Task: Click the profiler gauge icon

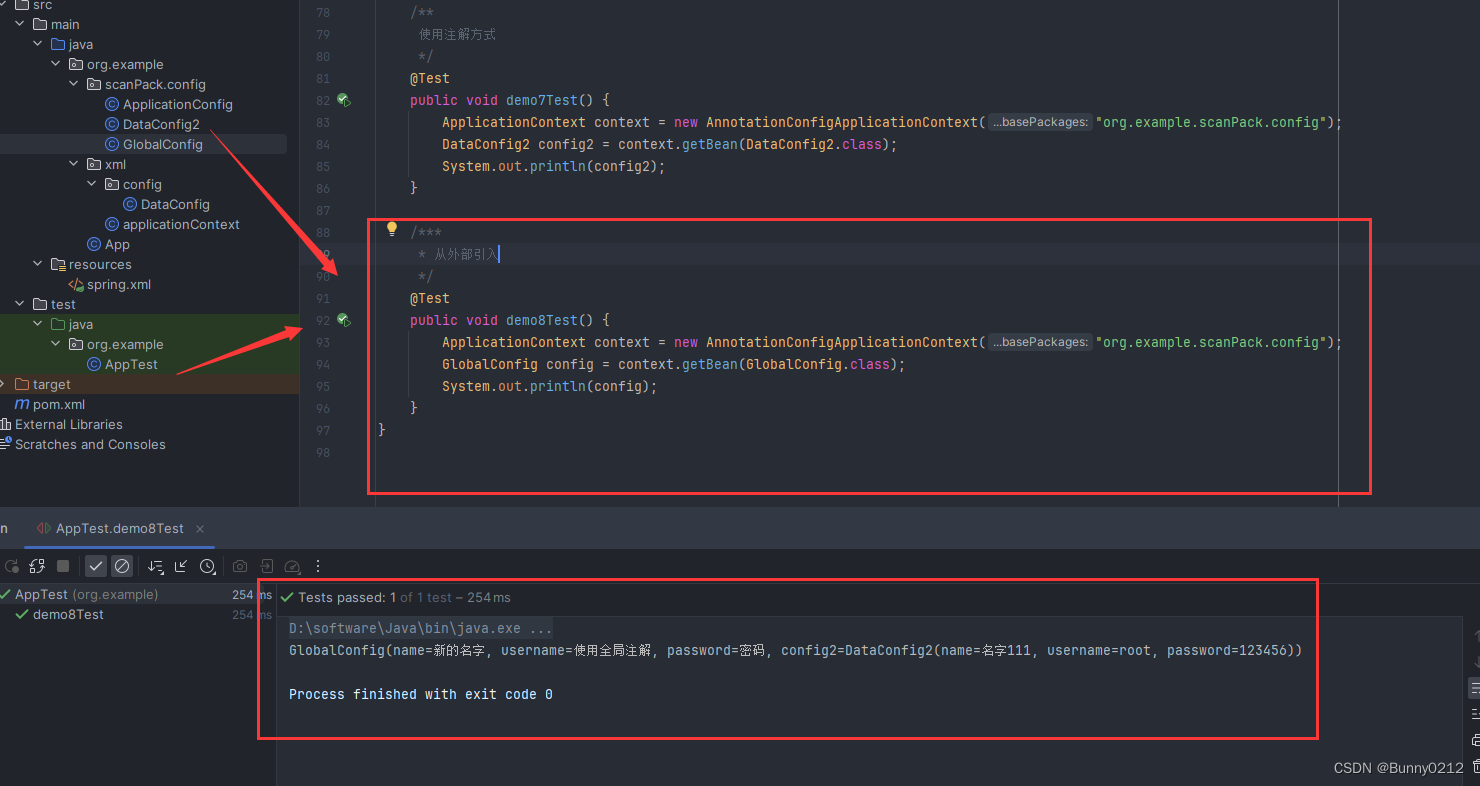Action: (292, 566)
